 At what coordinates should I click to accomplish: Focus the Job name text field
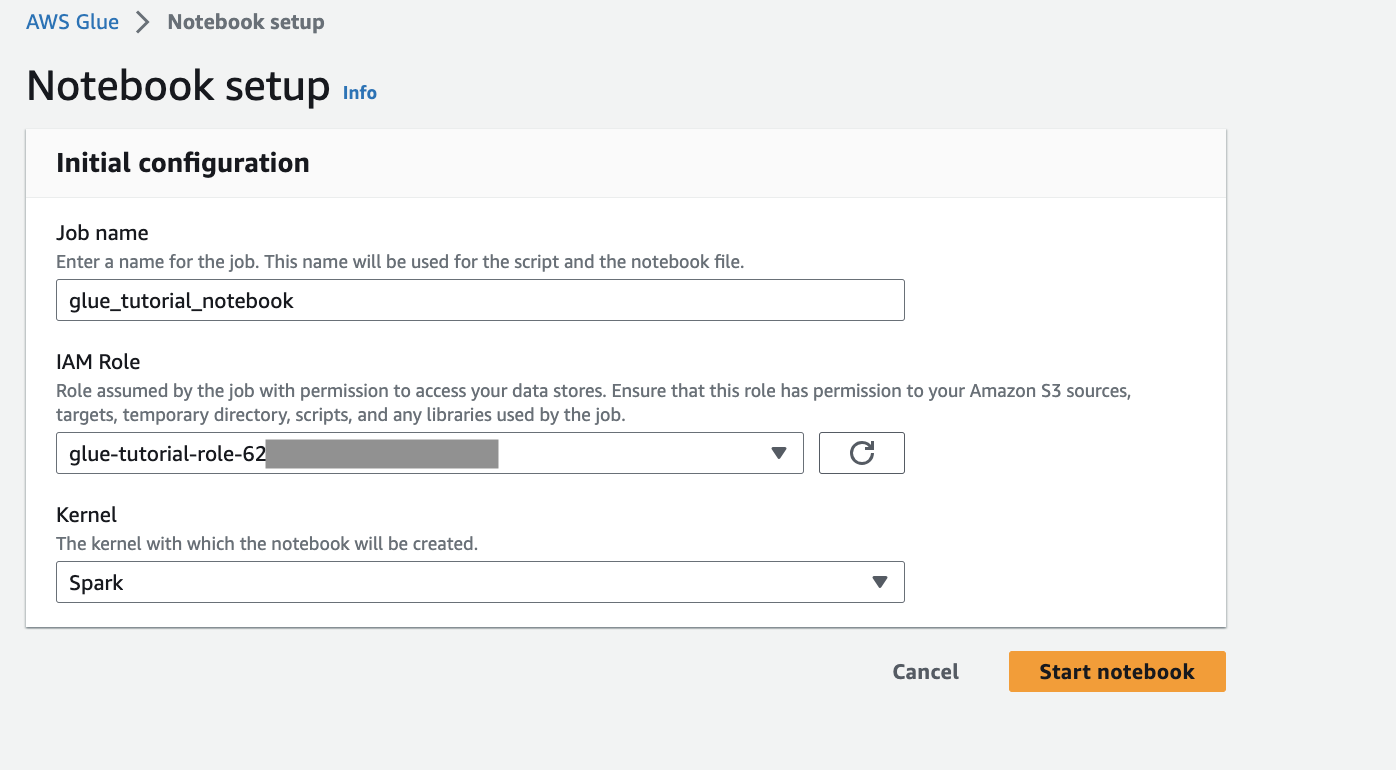point(480,300)
